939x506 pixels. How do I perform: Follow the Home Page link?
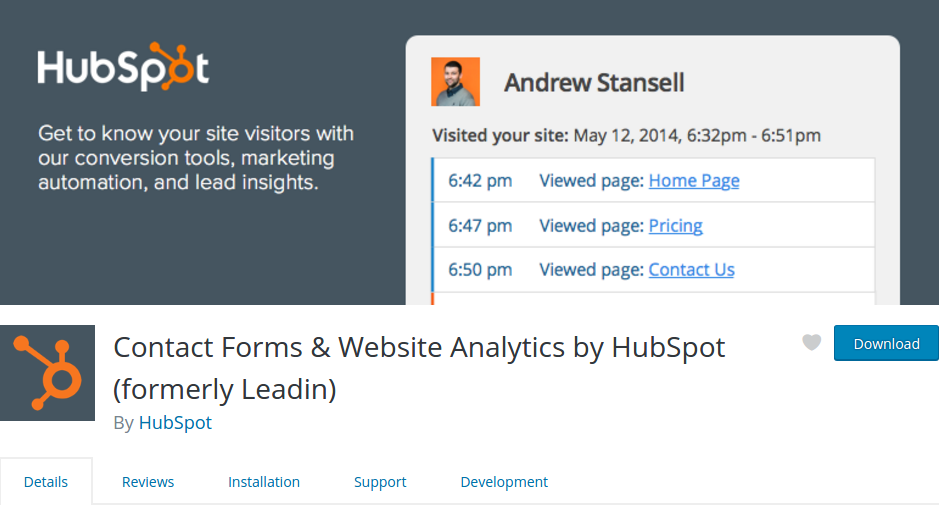click(x=694, y=181)
